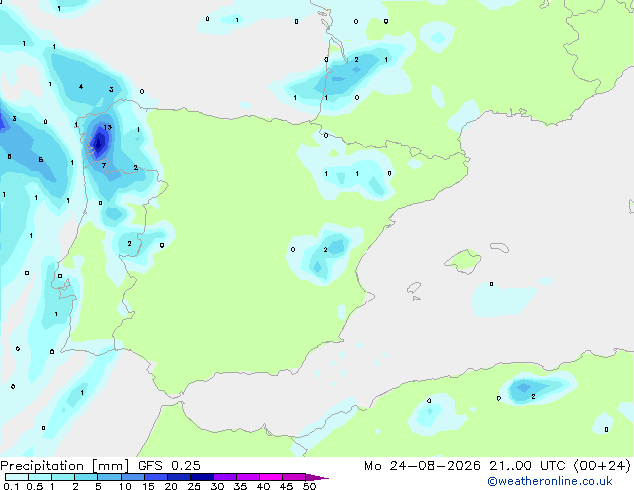Click the Mallorca island outline
The image size is (634, 490).
(463, 262)
